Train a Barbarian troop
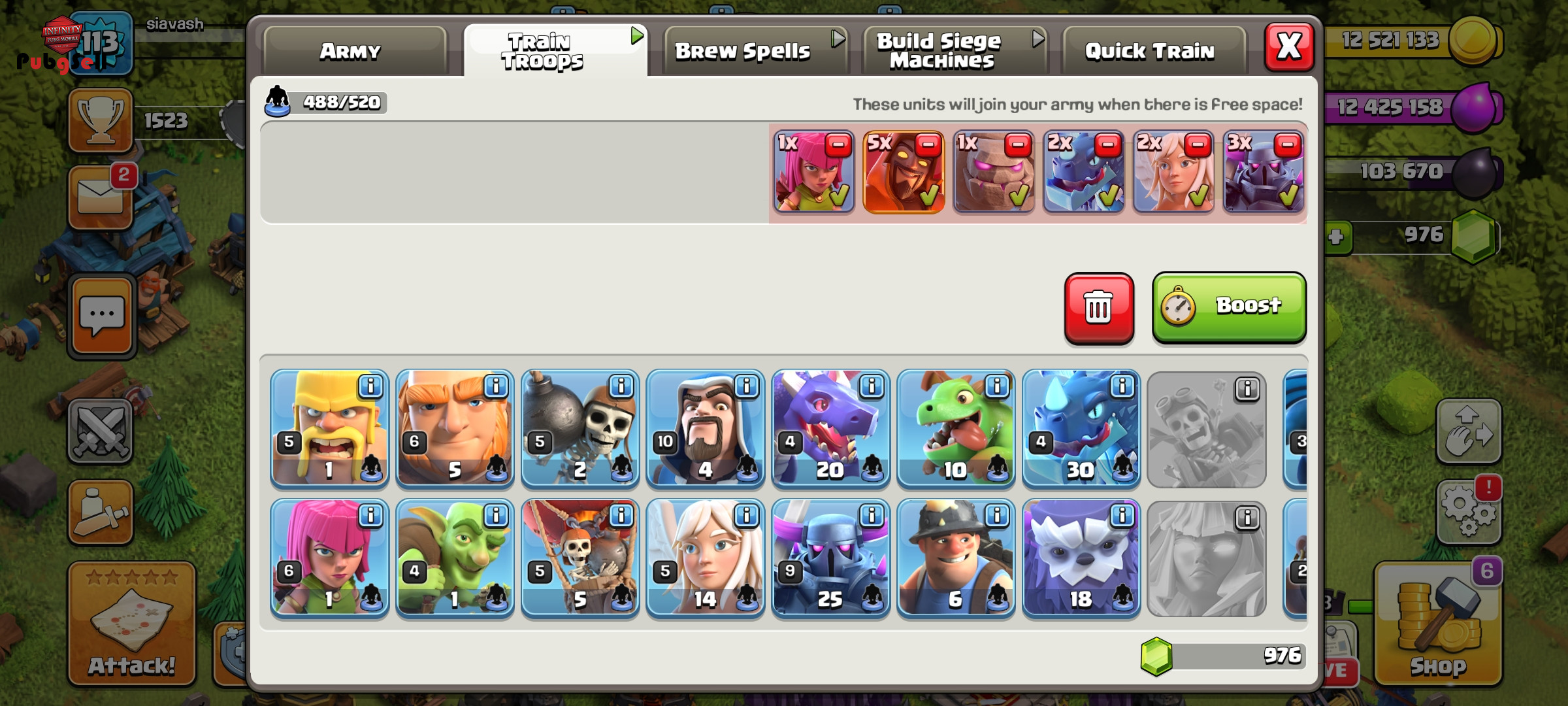Screen dimensions: 1568x706 329,428
